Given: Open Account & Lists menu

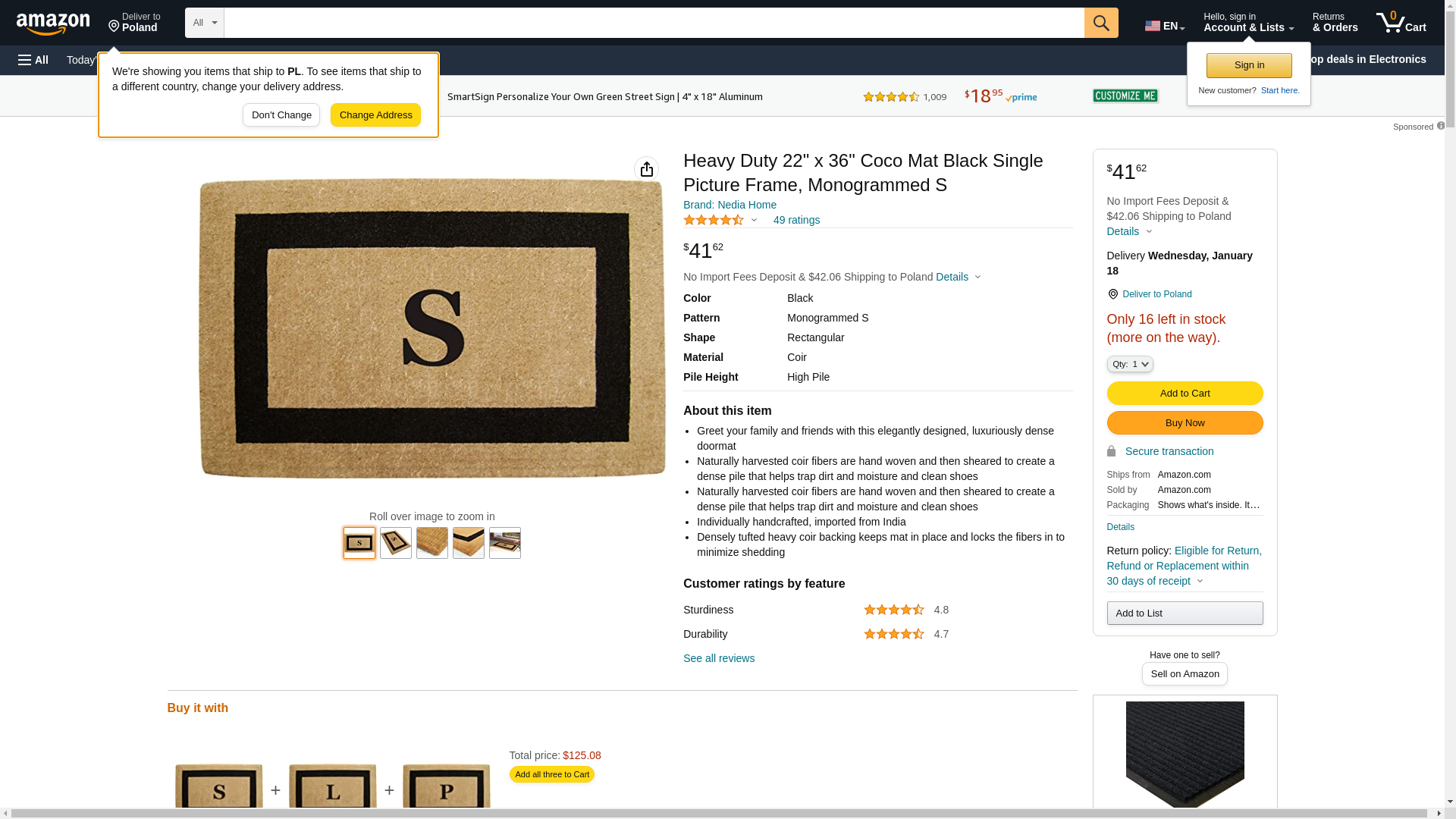Looking at the screenshot, I should (1247, 23).
